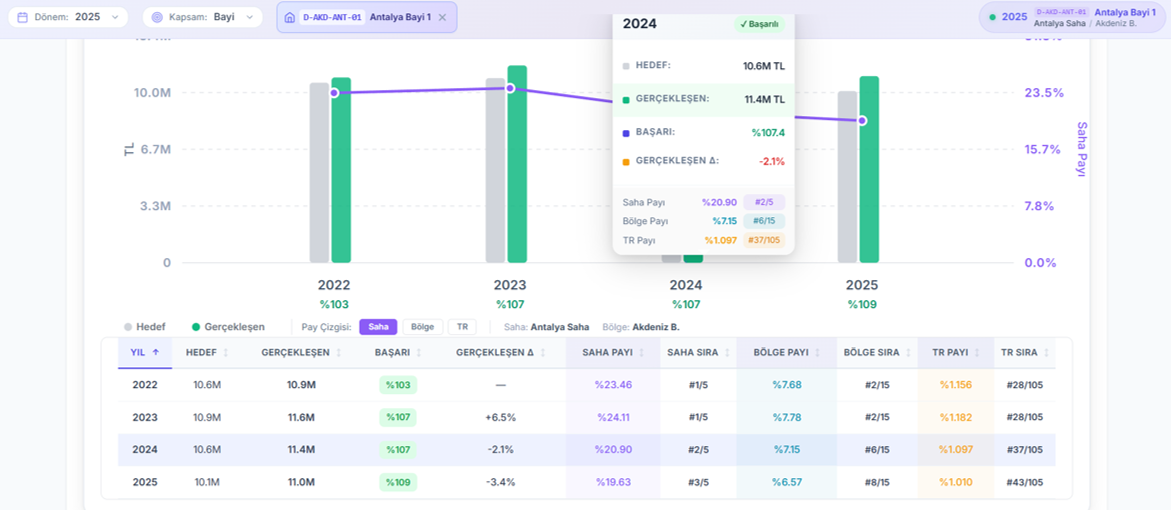Click sort icon next to HEDEF header
The width and height of the screenshot is (1171, 510).
[x=226, y=353]
